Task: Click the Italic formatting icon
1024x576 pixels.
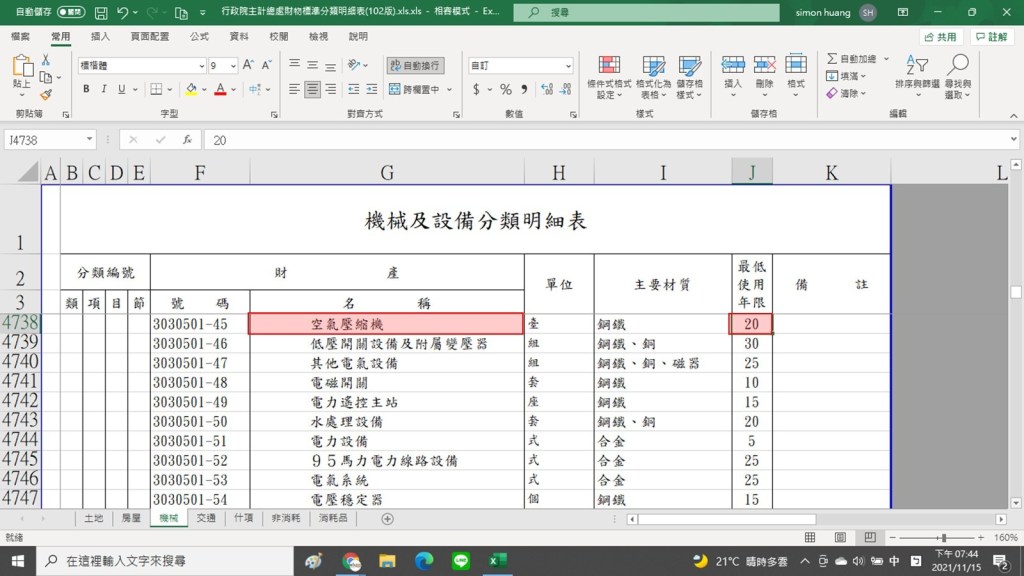Action: click(x=104, y=89)
